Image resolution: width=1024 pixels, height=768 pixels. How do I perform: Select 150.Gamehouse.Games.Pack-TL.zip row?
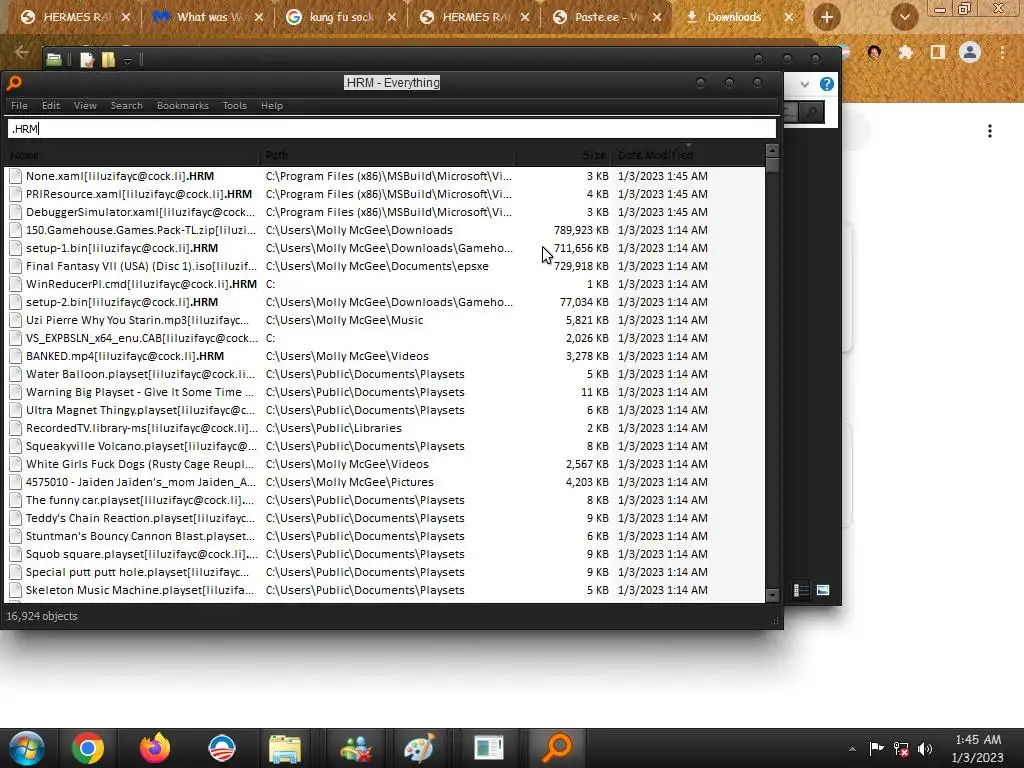[x=385, y=230]
